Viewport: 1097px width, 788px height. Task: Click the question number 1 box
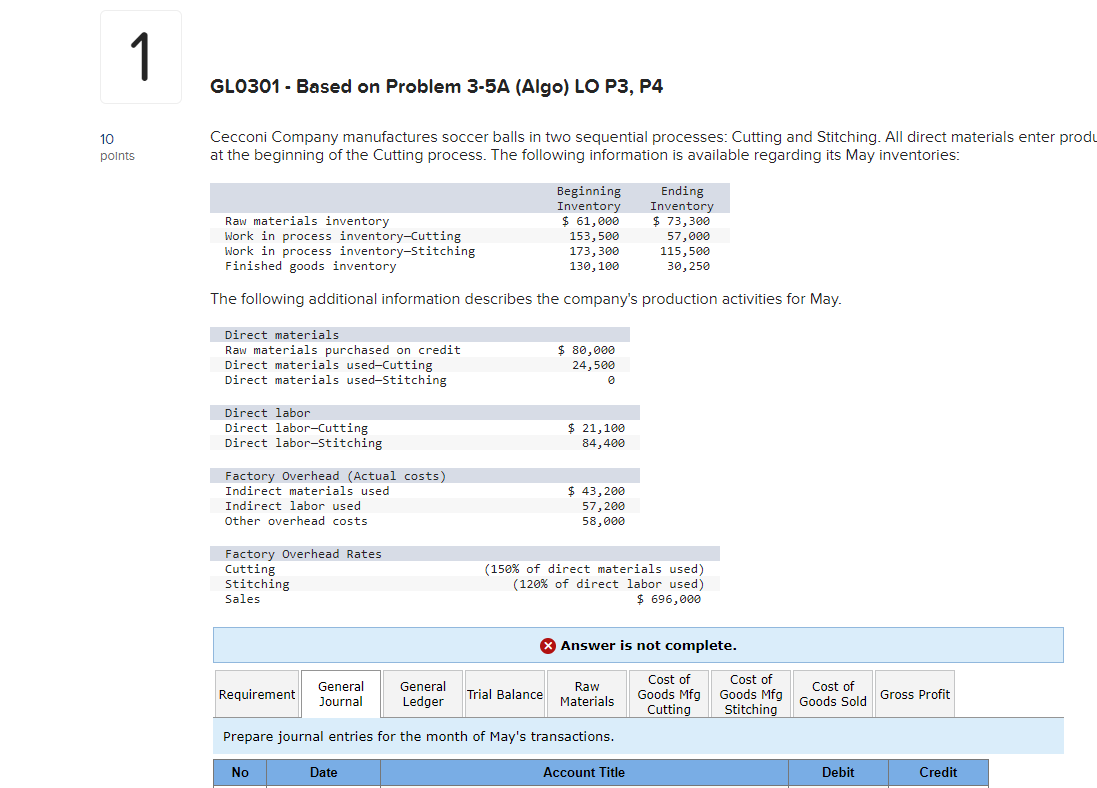(x=140, y=56)
